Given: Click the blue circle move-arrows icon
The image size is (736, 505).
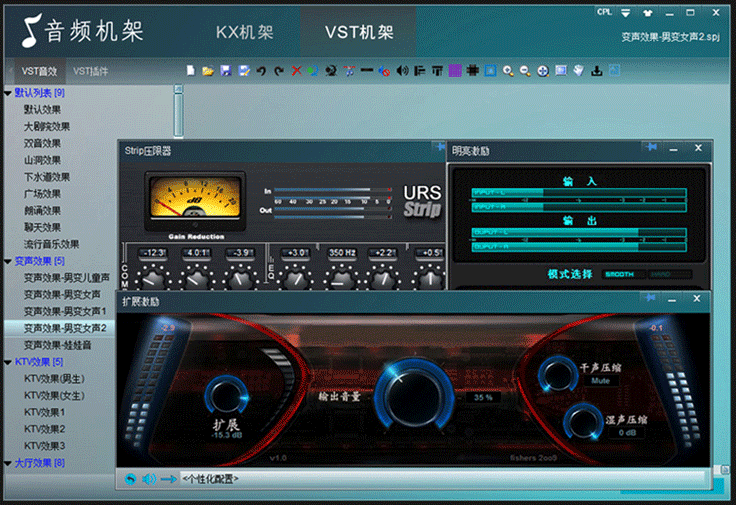Looking at the screenshot, I should click(543, 71).
